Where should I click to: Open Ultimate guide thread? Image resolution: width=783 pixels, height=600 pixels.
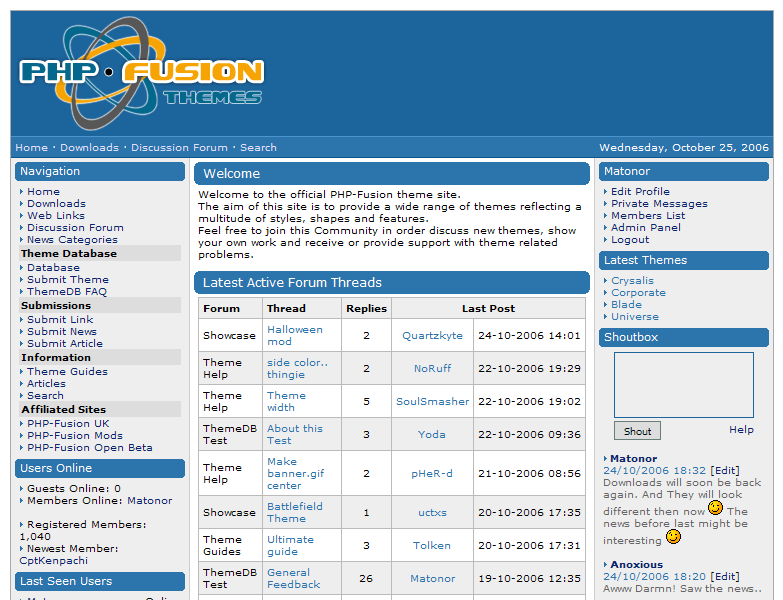pyautogui.click(x=290, y=545)
